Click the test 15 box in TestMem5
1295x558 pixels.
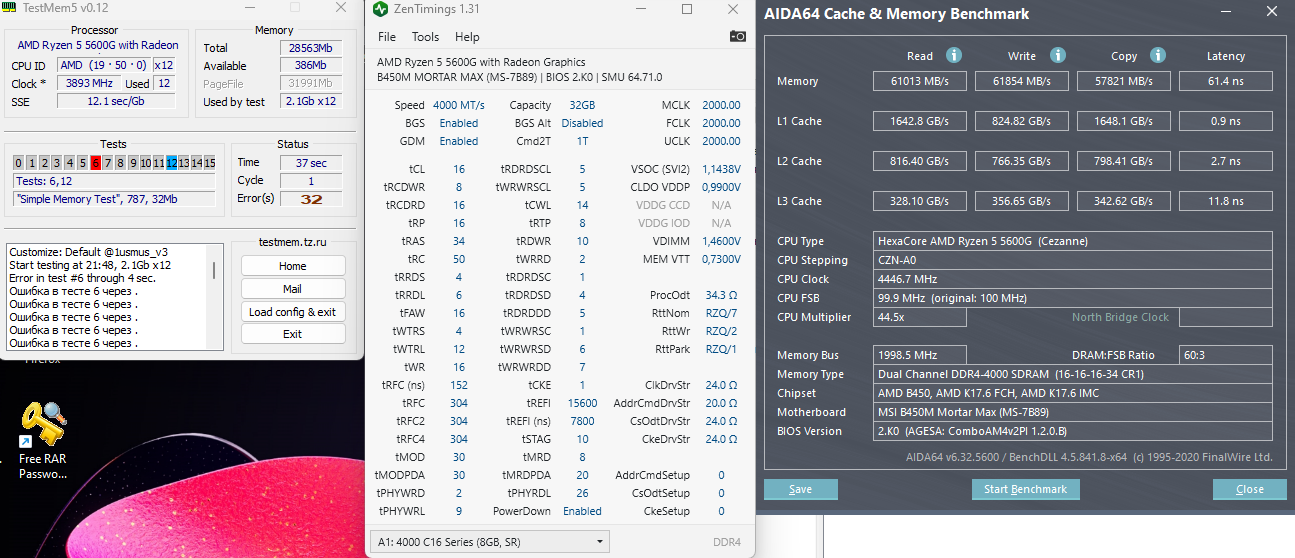pyautogui.click(x=209, y=163)
